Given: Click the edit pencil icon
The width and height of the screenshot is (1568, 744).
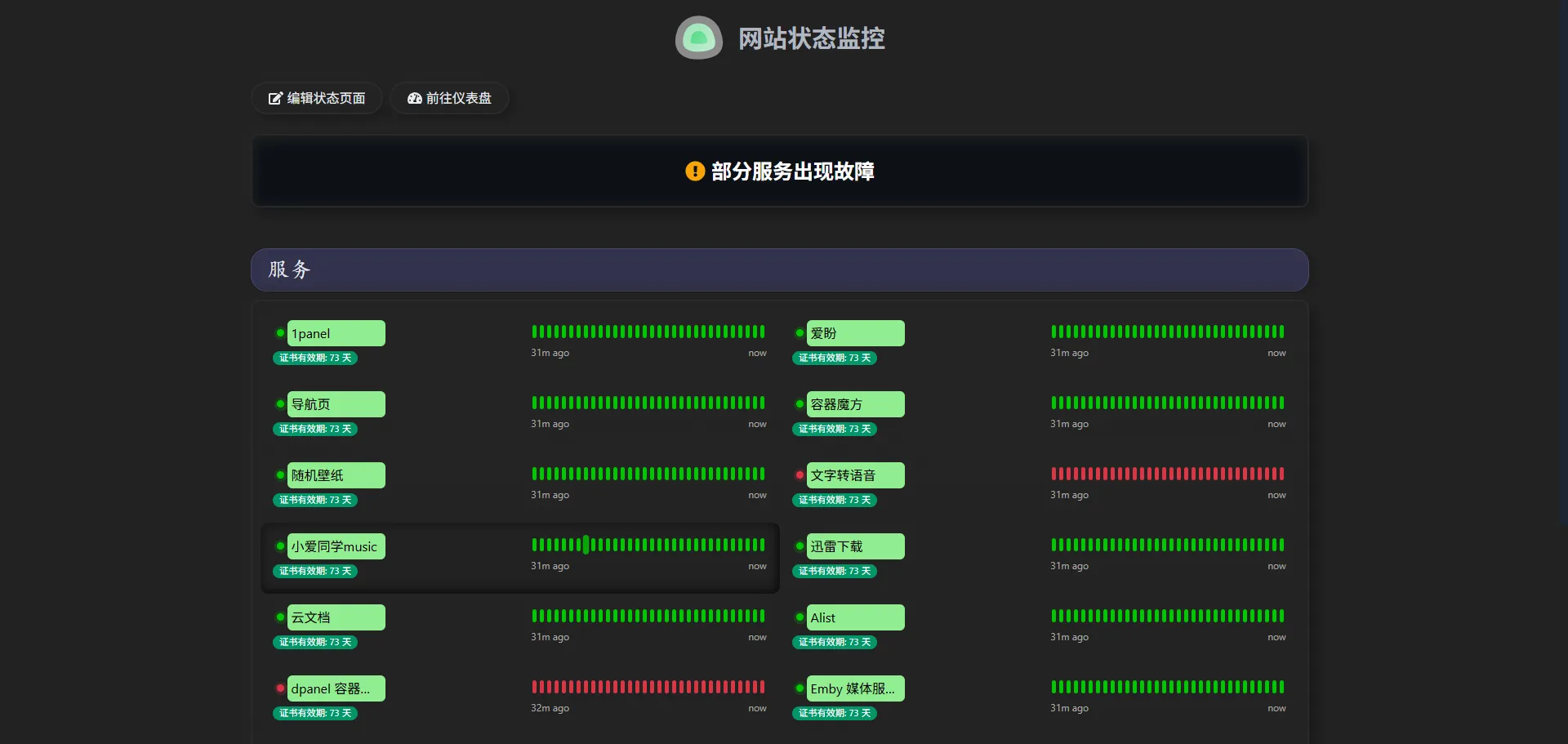Looking at the screenshot, I should (275, 99).
